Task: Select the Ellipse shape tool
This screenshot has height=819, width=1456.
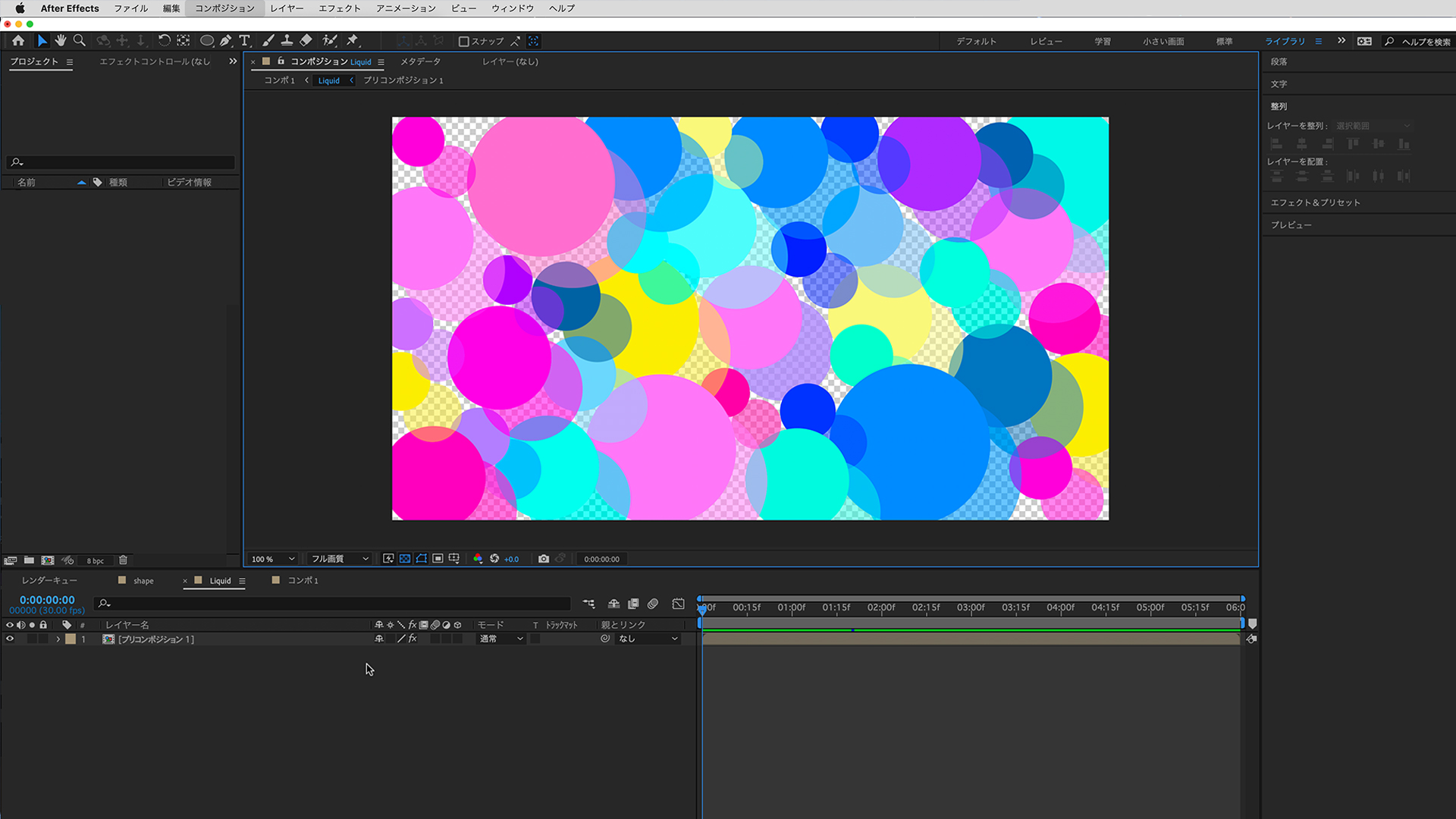Action: coord(206,41)
